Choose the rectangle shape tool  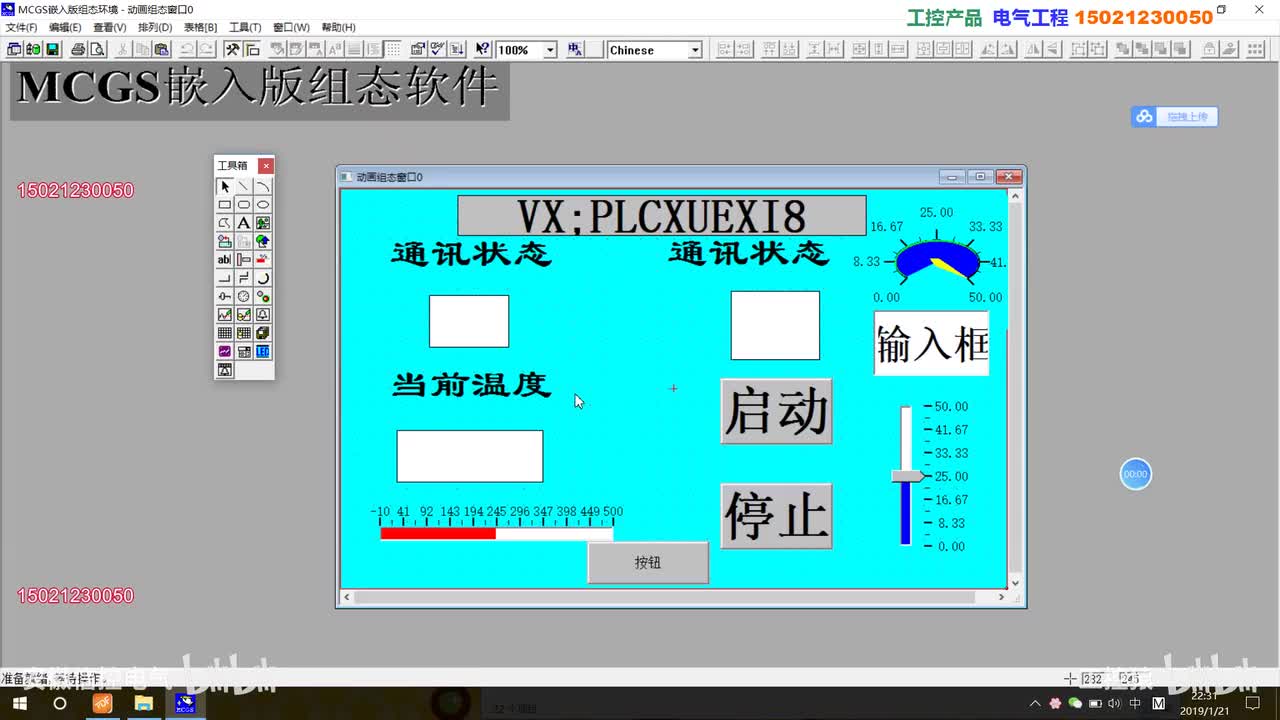(x=225, y=205)
